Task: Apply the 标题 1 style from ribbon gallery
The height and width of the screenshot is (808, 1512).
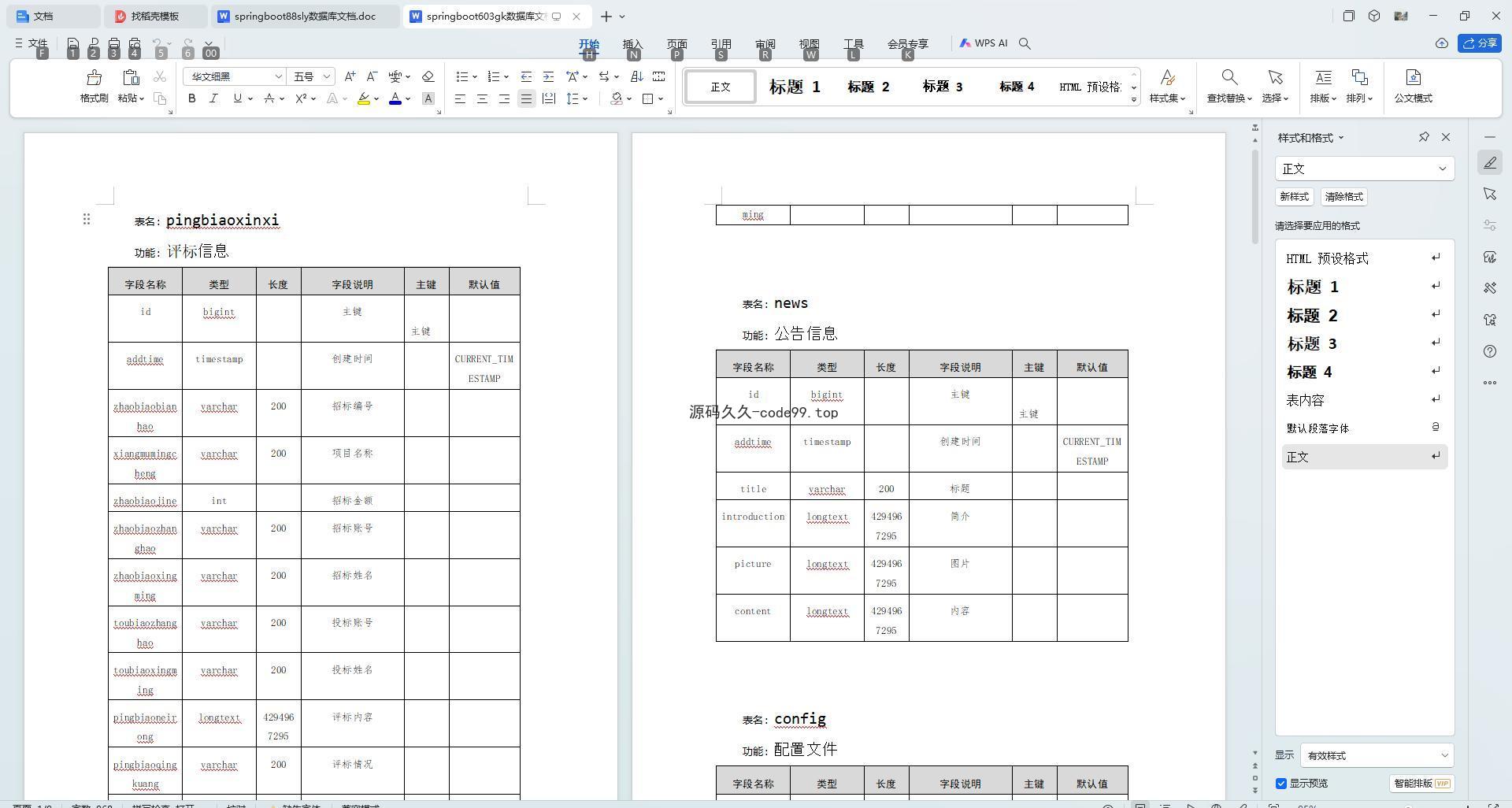Action: click(795, 87)
